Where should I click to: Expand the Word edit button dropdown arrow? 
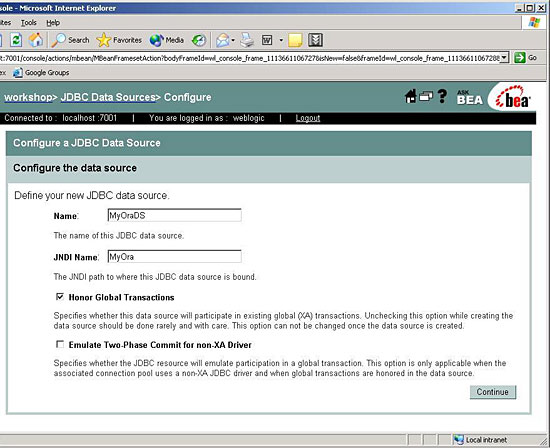click(281, 40)
